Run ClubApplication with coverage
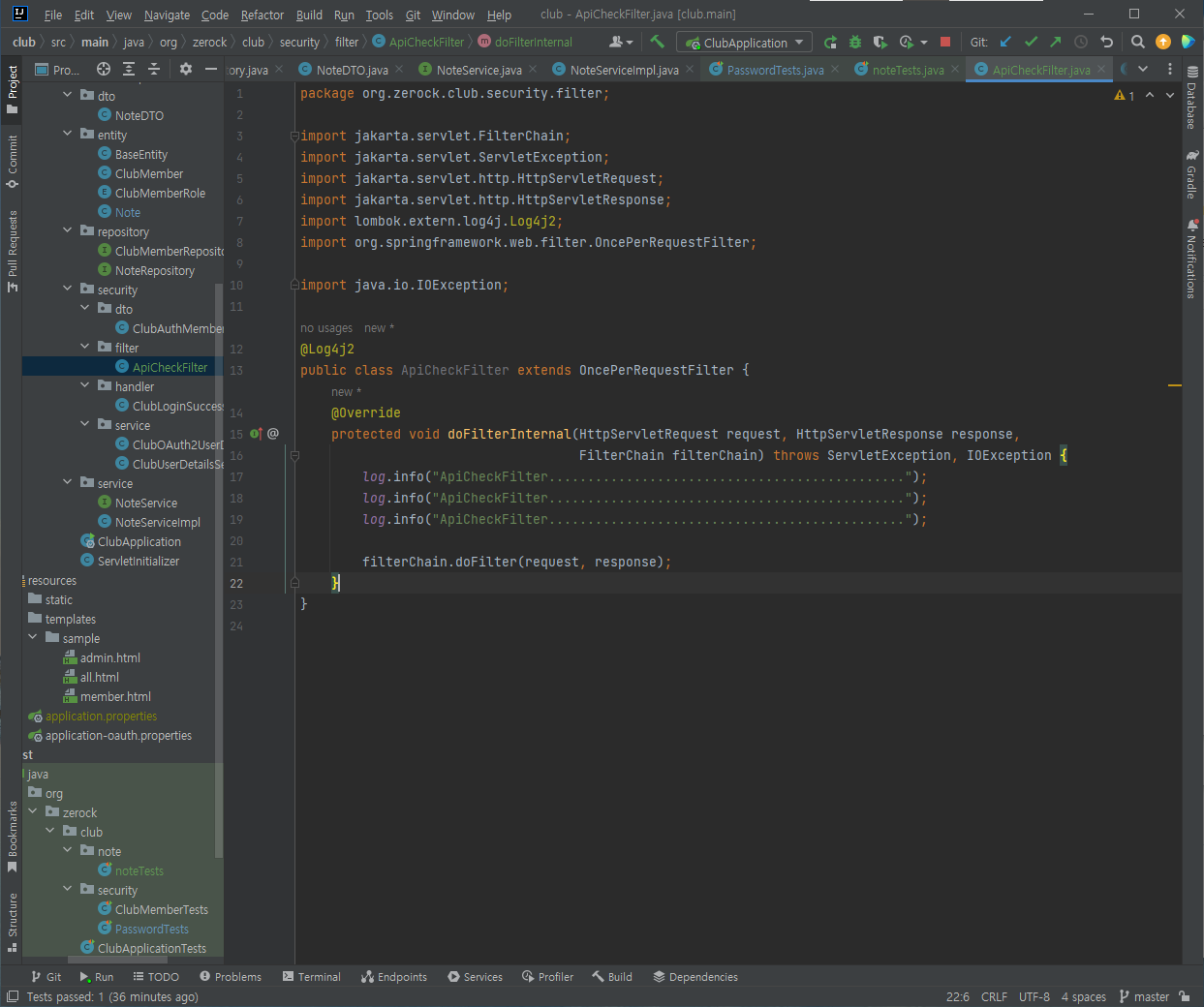 click(x=880, y=42)
